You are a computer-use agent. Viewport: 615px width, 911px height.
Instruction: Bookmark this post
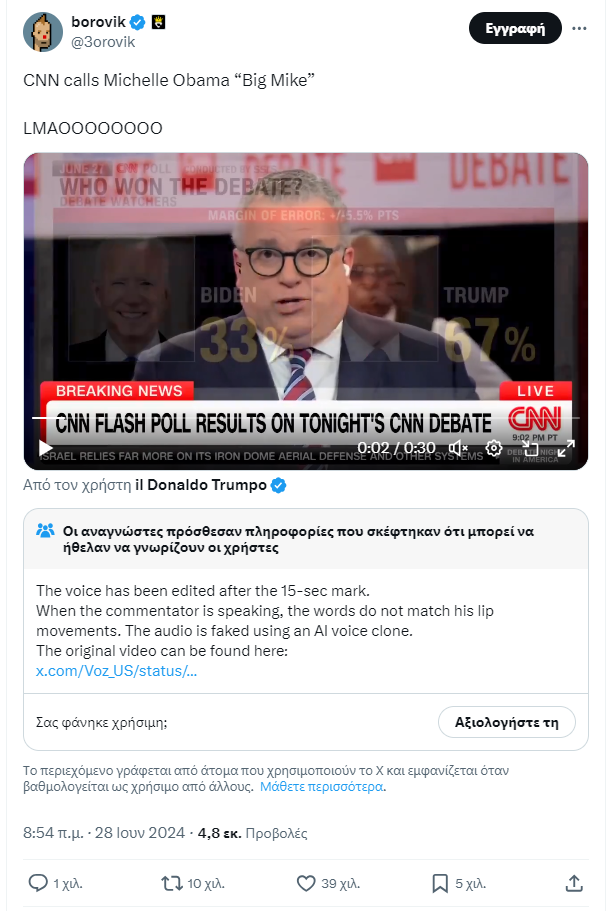[x=440, y=883]
